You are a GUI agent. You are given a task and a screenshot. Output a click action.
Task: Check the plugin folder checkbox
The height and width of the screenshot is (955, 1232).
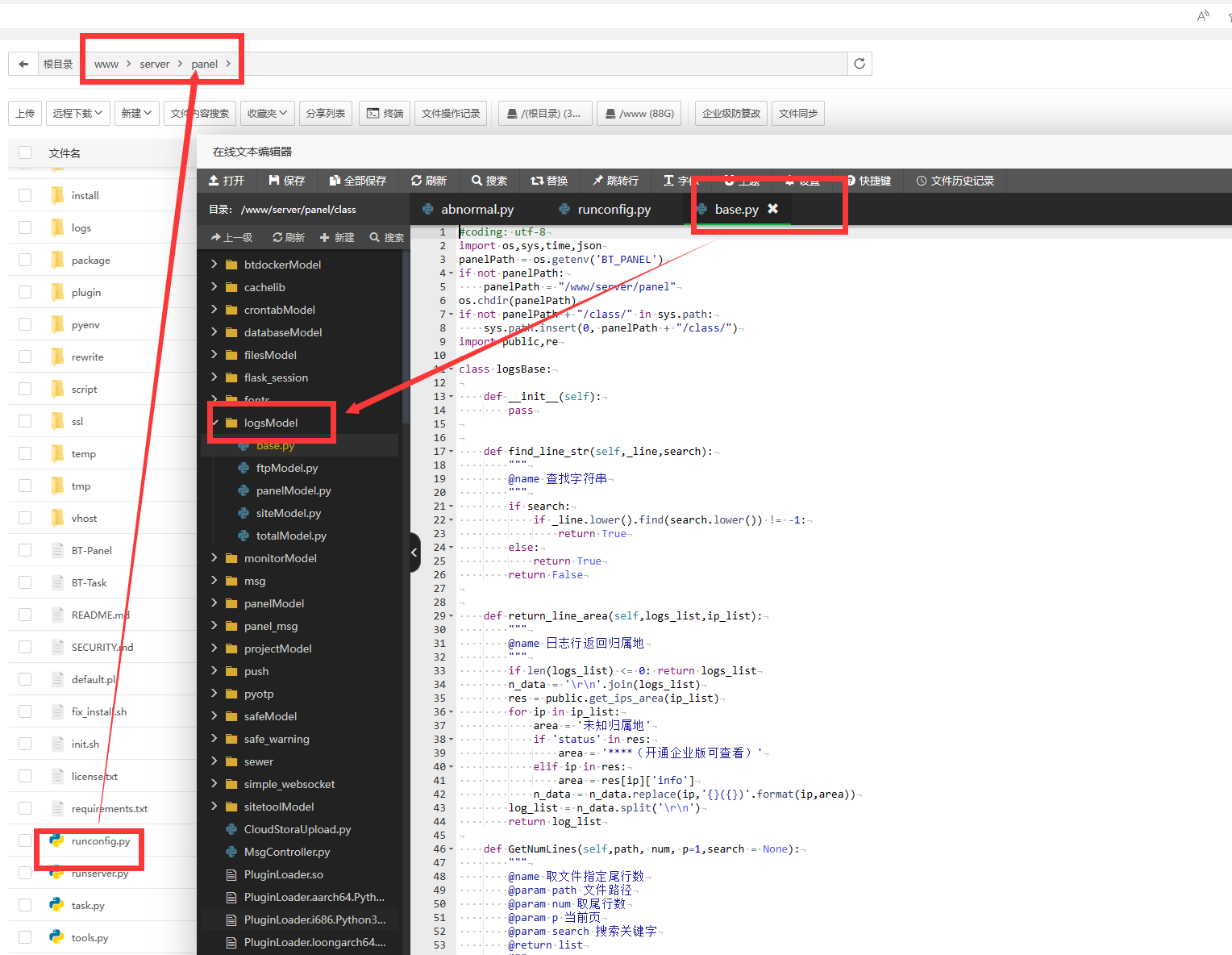pyautogui.click(x=25, y=292)
